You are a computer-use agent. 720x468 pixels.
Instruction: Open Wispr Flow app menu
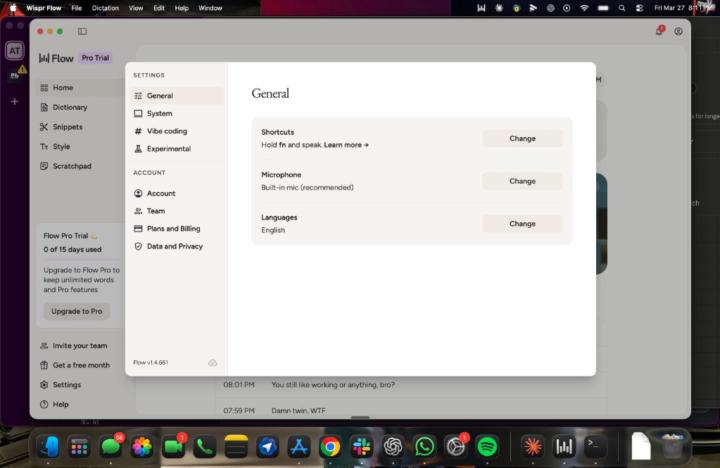pyautogui.click(x=44, y=8)
